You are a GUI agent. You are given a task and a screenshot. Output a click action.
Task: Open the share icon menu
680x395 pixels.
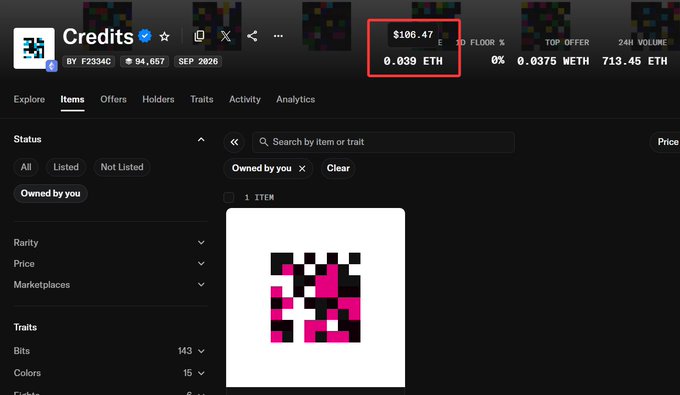tap(252, 36)
